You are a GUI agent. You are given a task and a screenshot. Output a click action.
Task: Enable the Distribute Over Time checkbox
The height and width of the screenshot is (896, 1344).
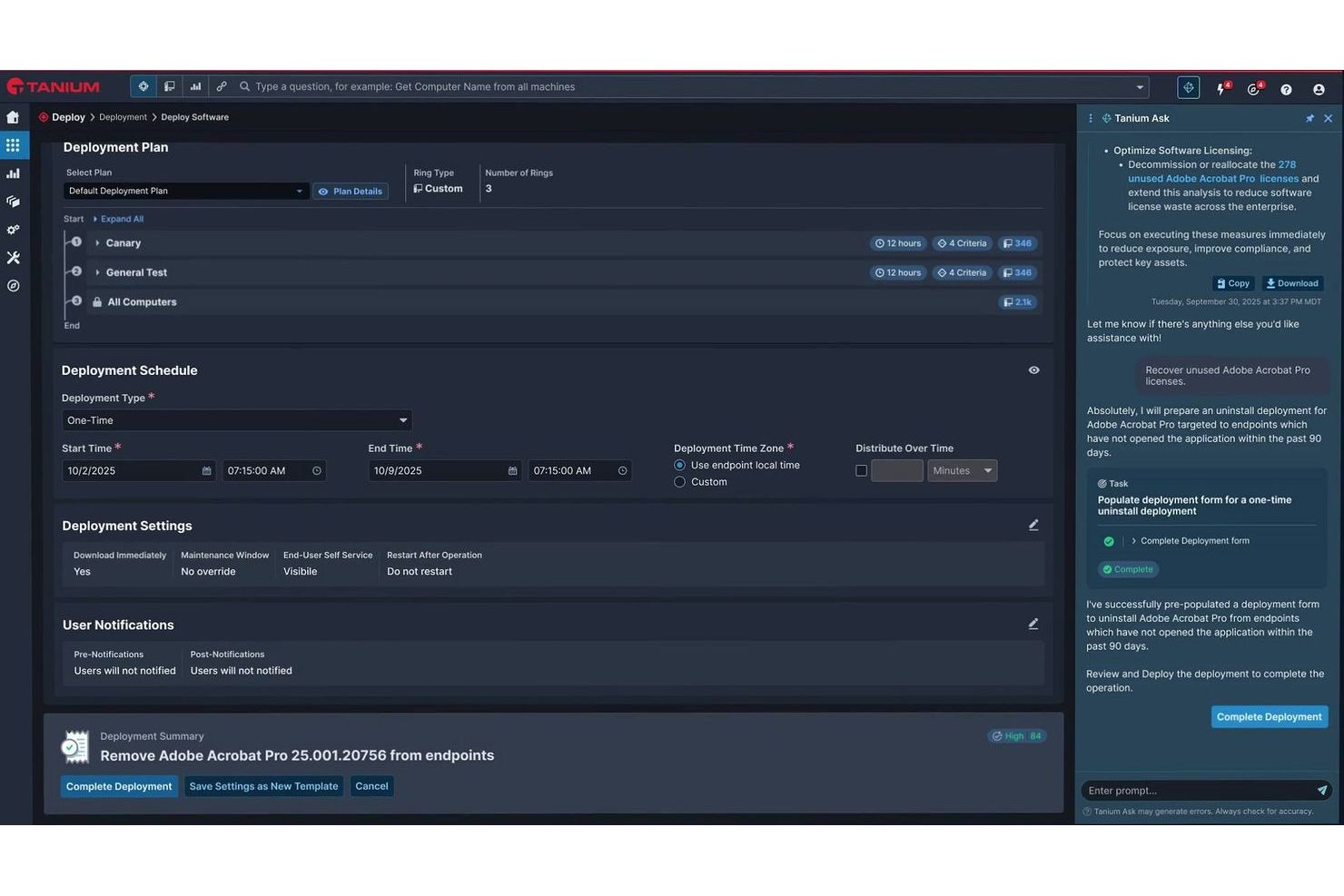point(861,470)
